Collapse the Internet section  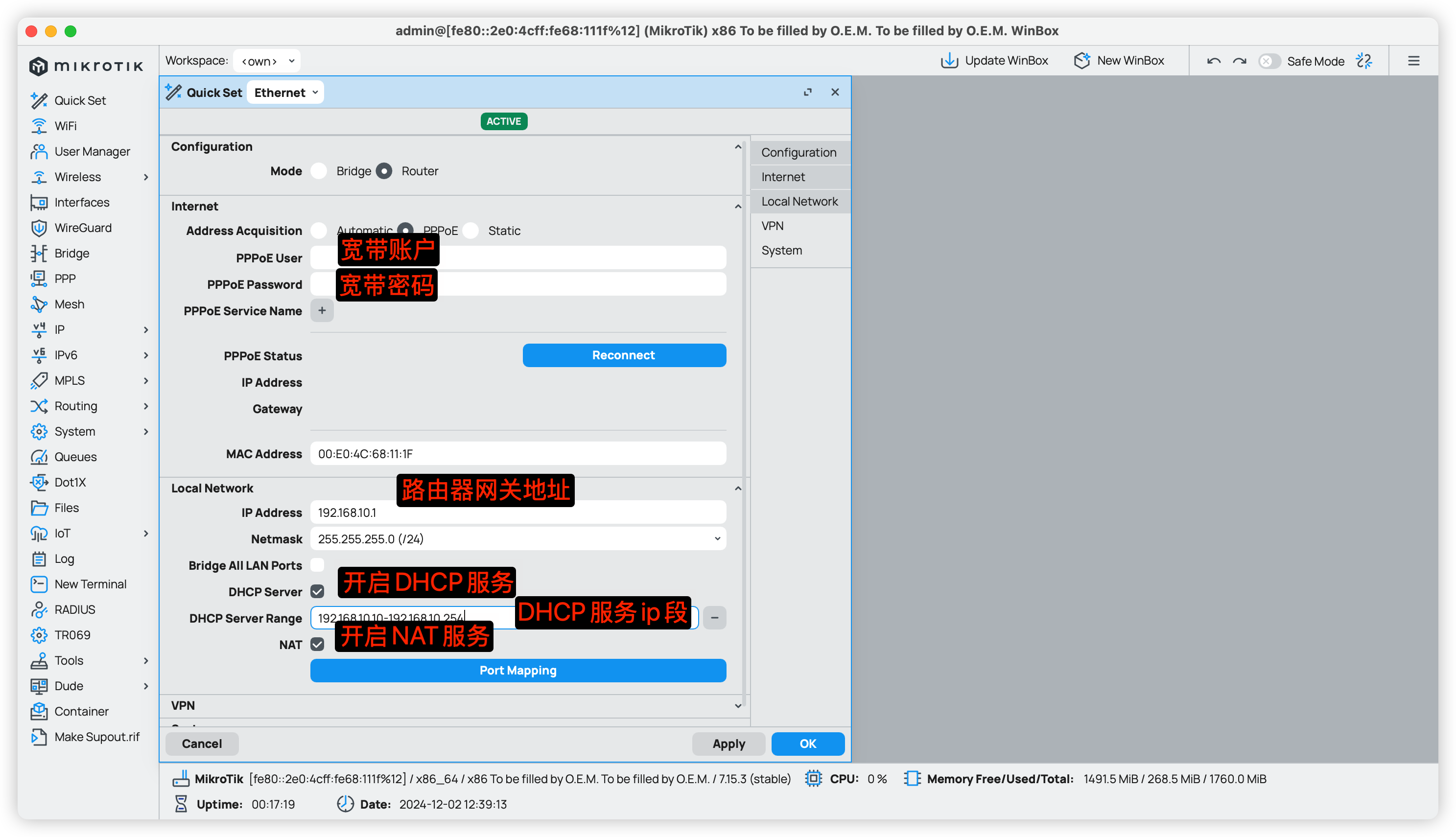point(737,207)
